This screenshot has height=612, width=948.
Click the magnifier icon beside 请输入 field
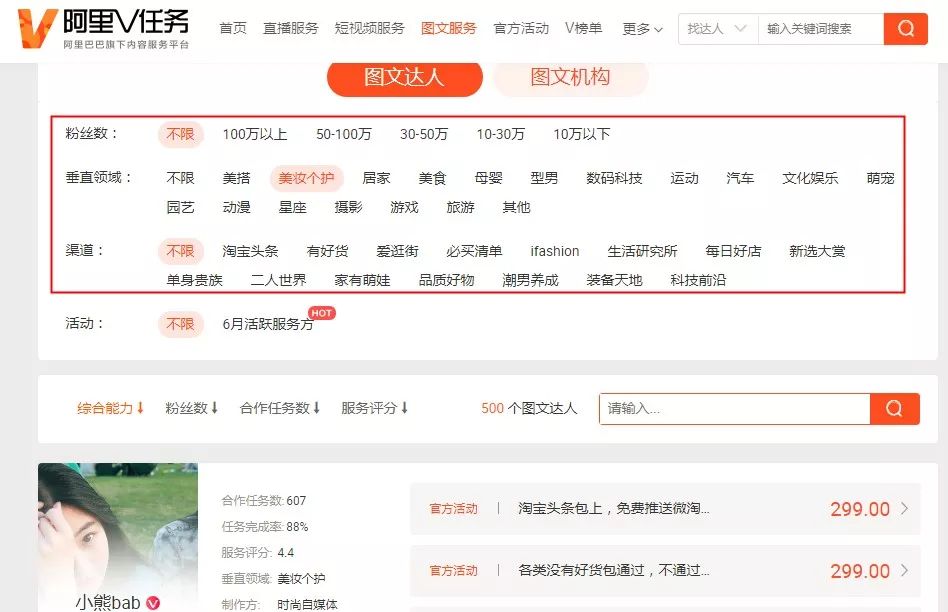point(893,408)
